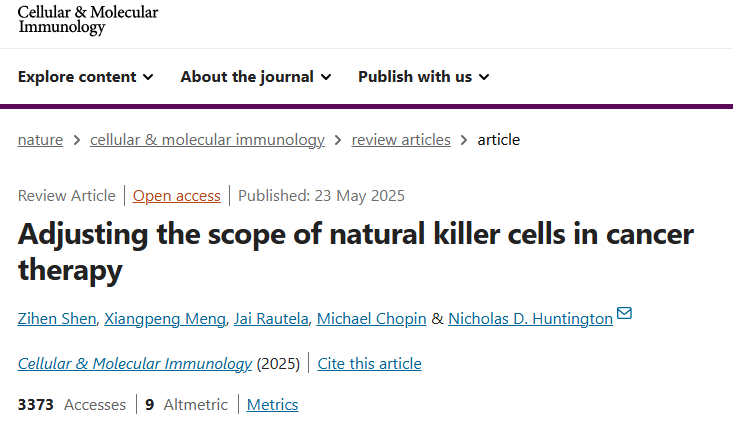The height and width of the screenshot is (427, 733).
Task: Click author name Michael Chopin
Action: tap(370, 319)
